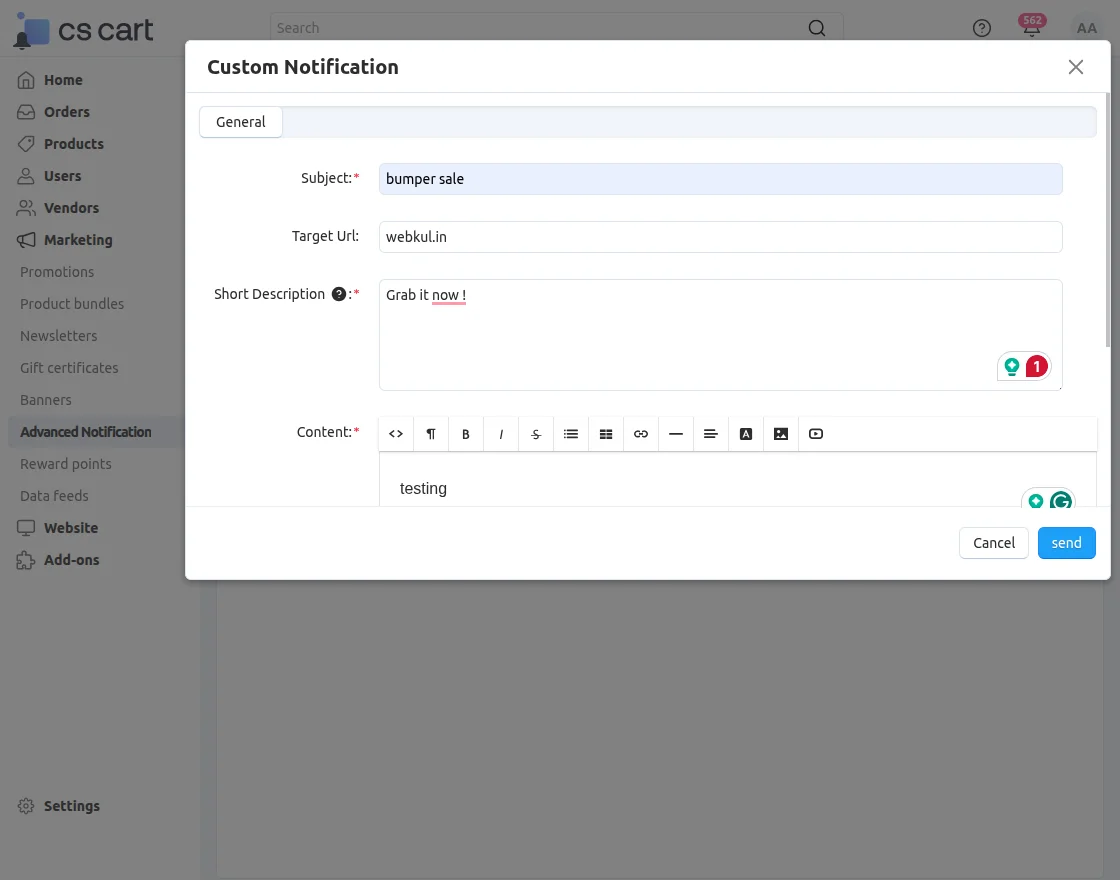Cancel the custom notification dialog
The width and height of the screenshot is (1120, 880).
(x=993, y=542)
